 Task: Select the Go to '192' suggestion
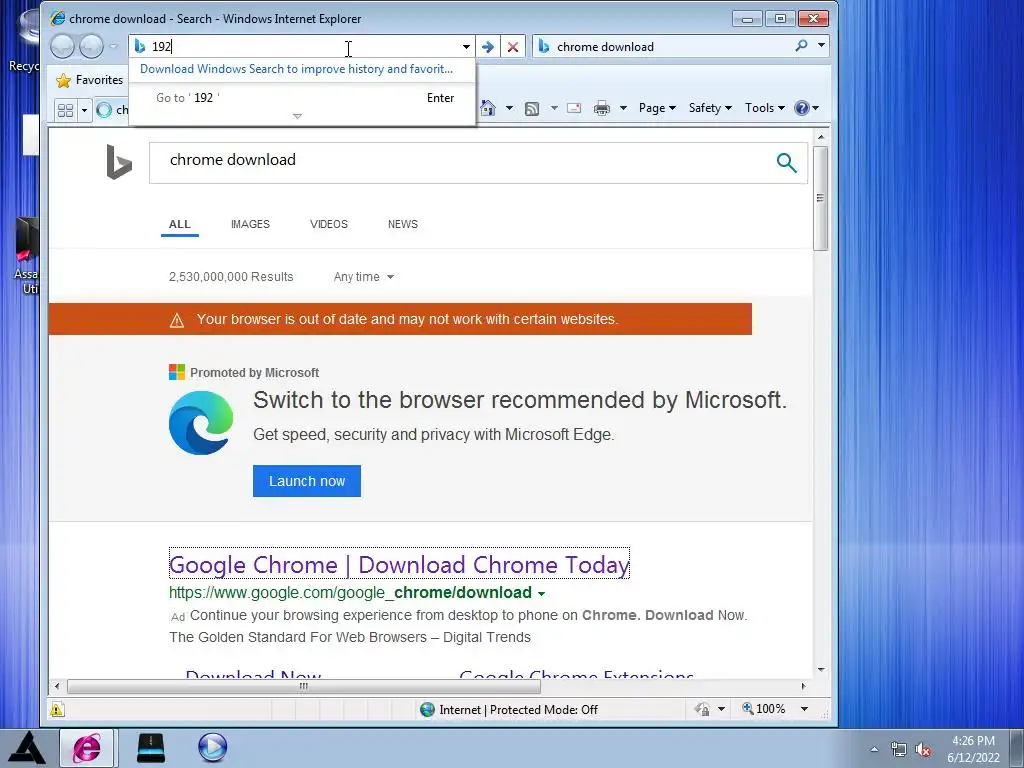302,98
